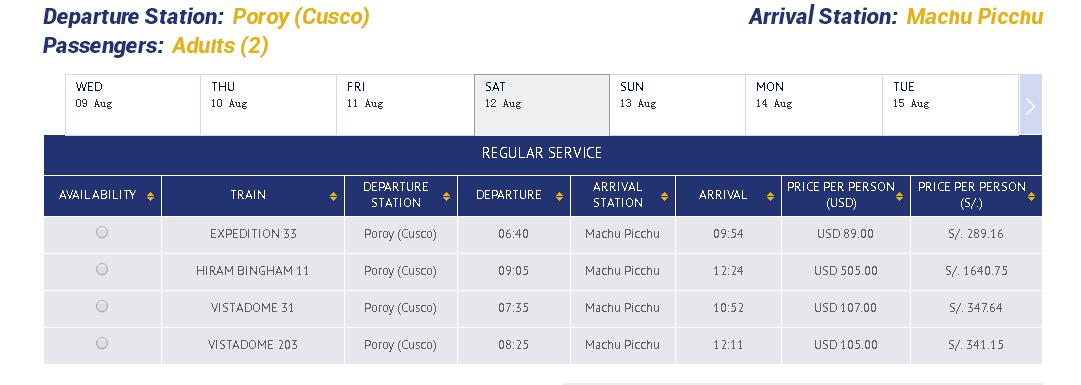Sort by Arrival Station arrows icon

click(664, 196)
